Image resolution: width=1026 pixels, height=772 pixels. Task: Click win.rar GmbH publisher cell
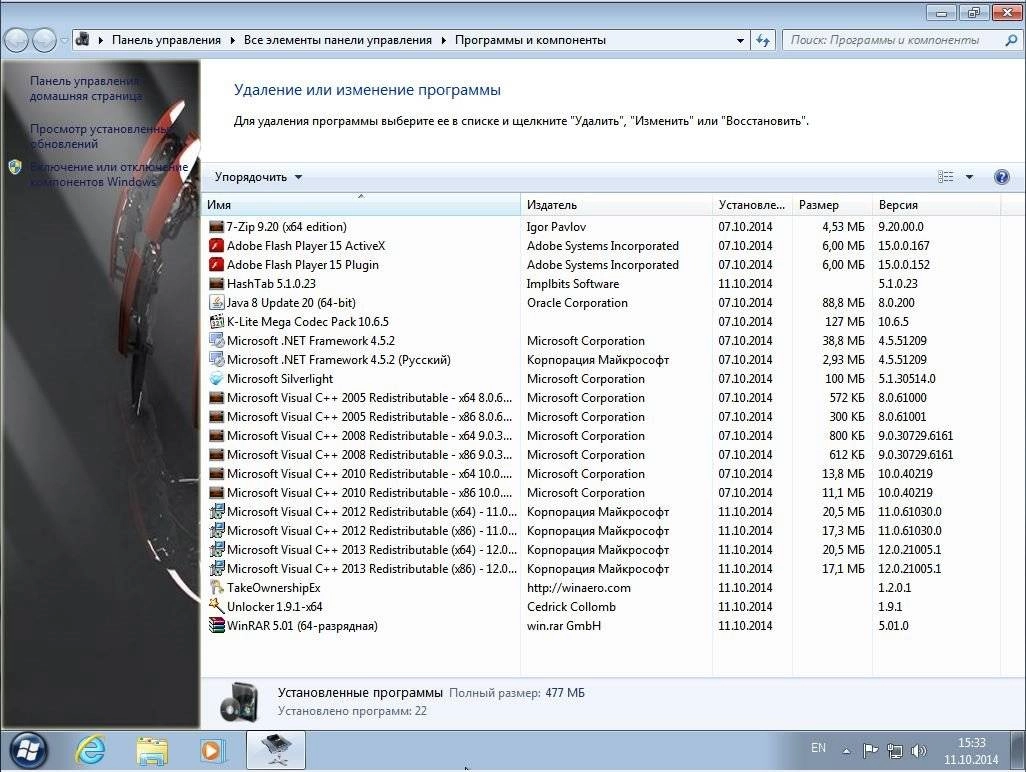tap(563, 625)
